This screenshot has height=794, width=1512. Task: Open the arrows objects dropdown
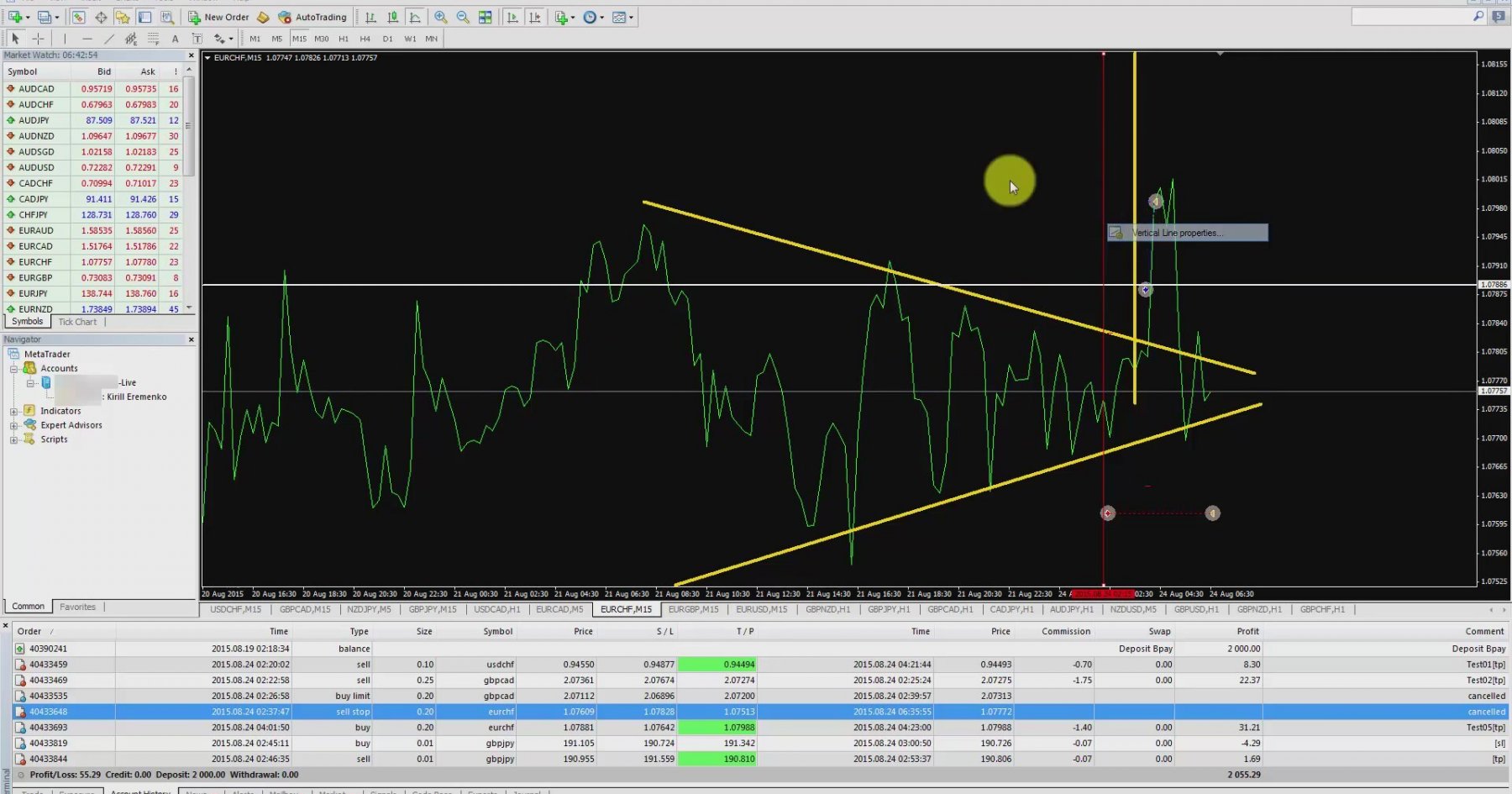223,39
